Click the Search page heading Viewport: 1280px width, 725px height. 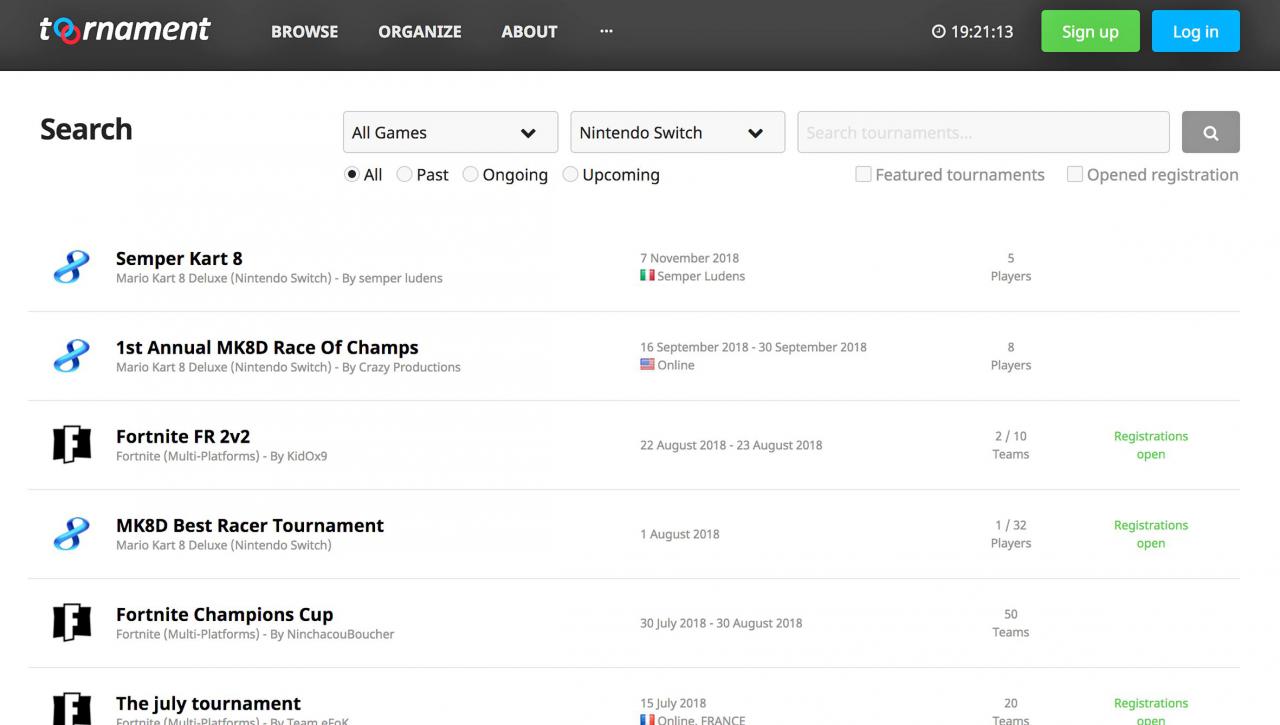point(86,129)
